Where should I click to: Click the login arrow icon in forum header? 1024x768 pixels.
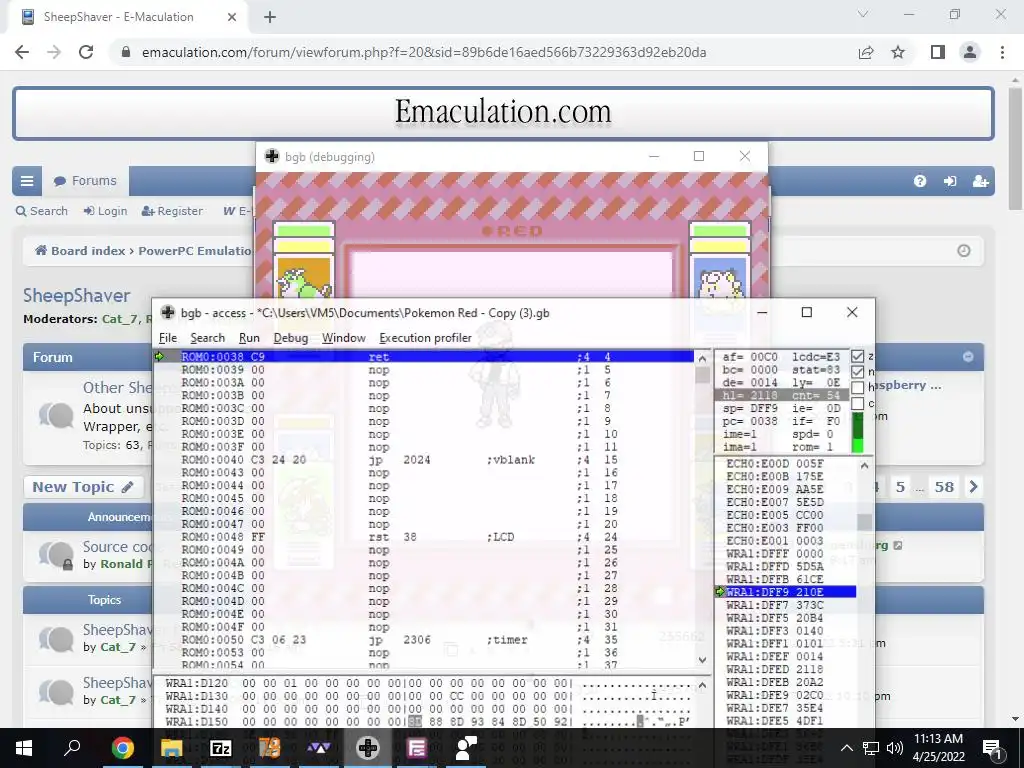click(950, 182)
